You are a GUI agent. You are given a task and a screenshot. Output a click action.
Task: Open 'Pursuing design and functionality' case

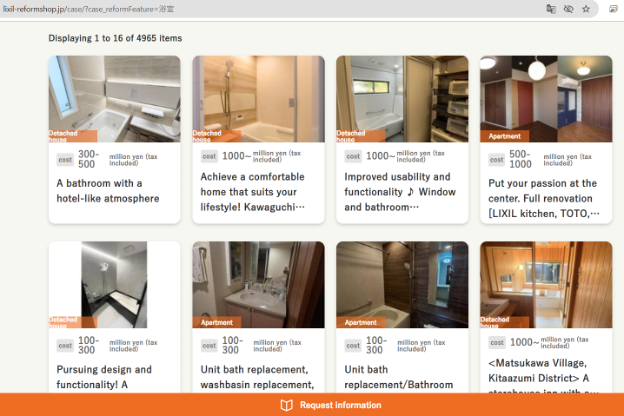click(104, 377)
